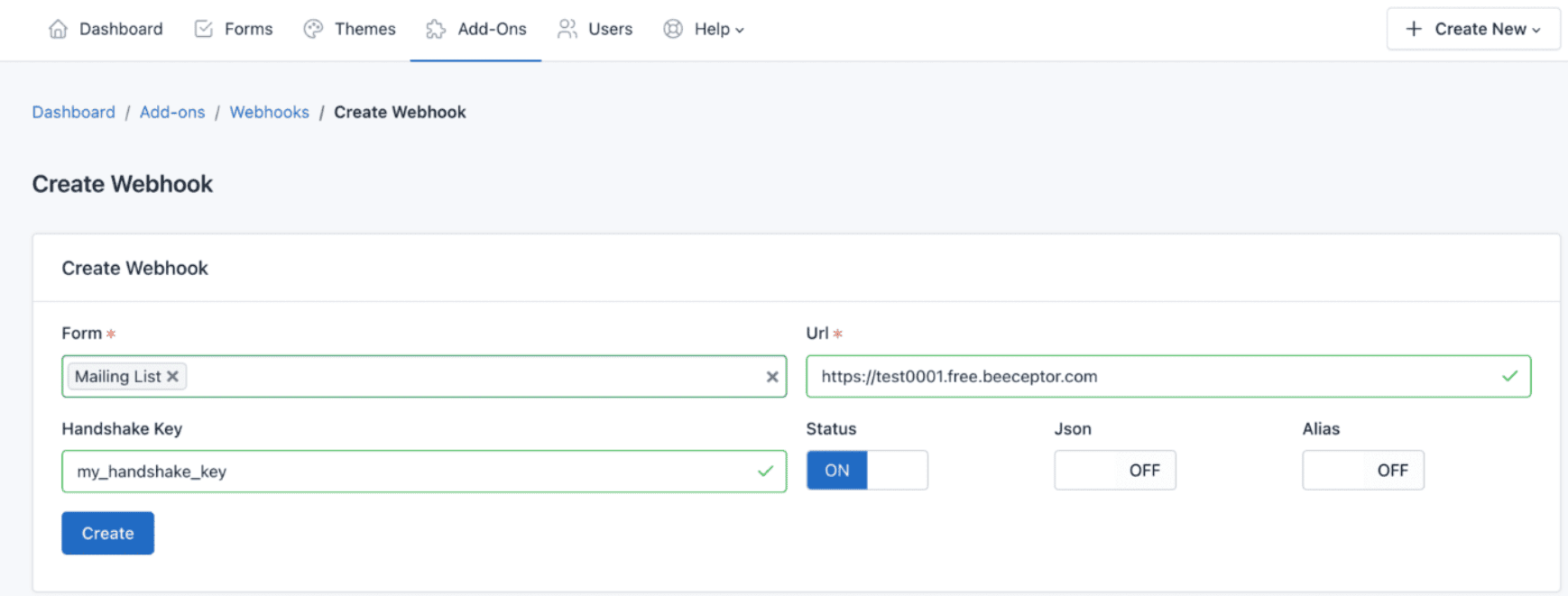Open the Create New dropdown

[1472, 29]
